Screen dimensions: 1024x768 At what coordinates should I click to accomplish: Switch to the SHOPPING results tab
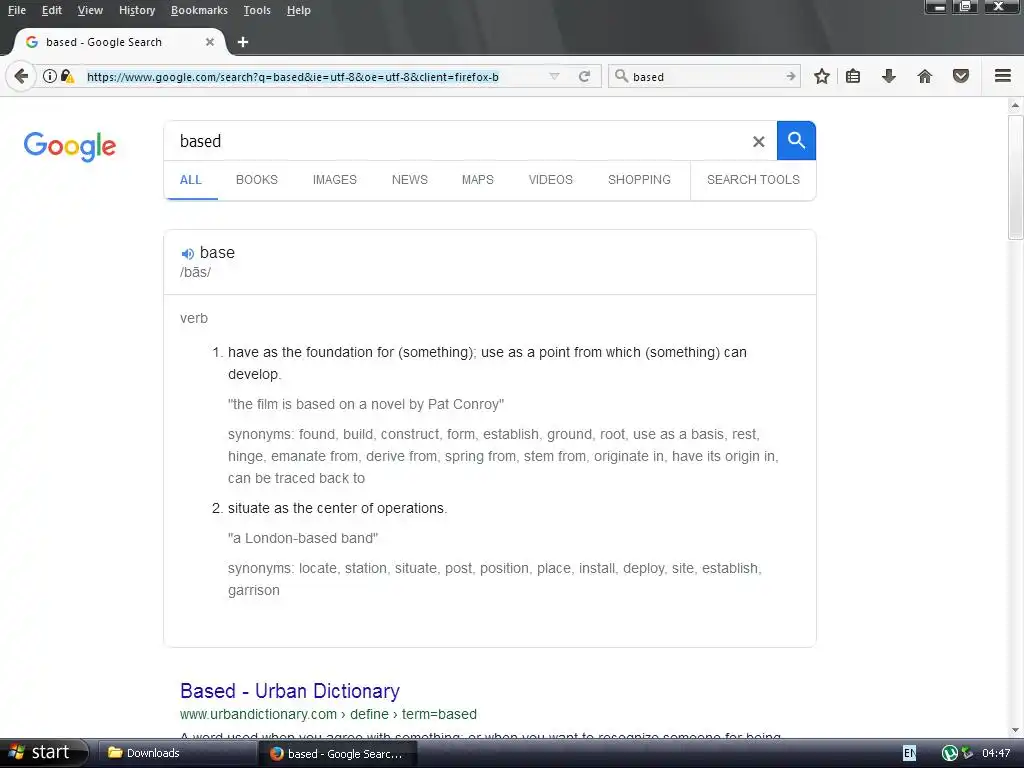[x=639, y=180]
